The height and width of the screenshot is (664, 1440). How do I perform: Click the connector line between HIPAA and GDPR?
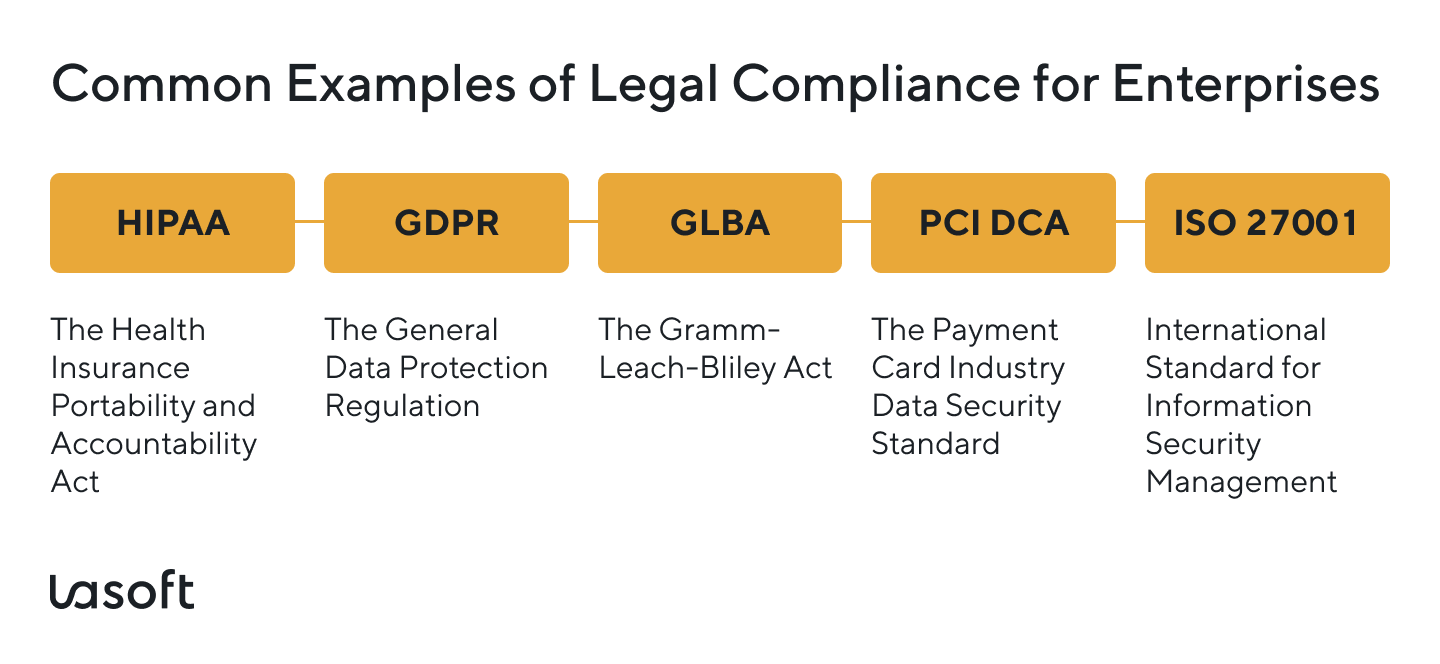[309, 222]
